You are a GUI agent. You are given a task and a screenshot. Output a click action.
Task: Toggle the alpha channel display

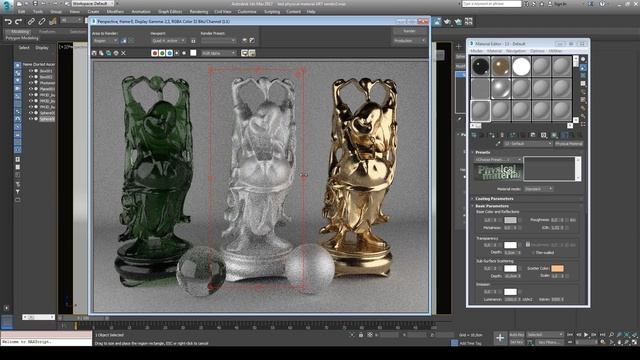(x=177, y=53)
